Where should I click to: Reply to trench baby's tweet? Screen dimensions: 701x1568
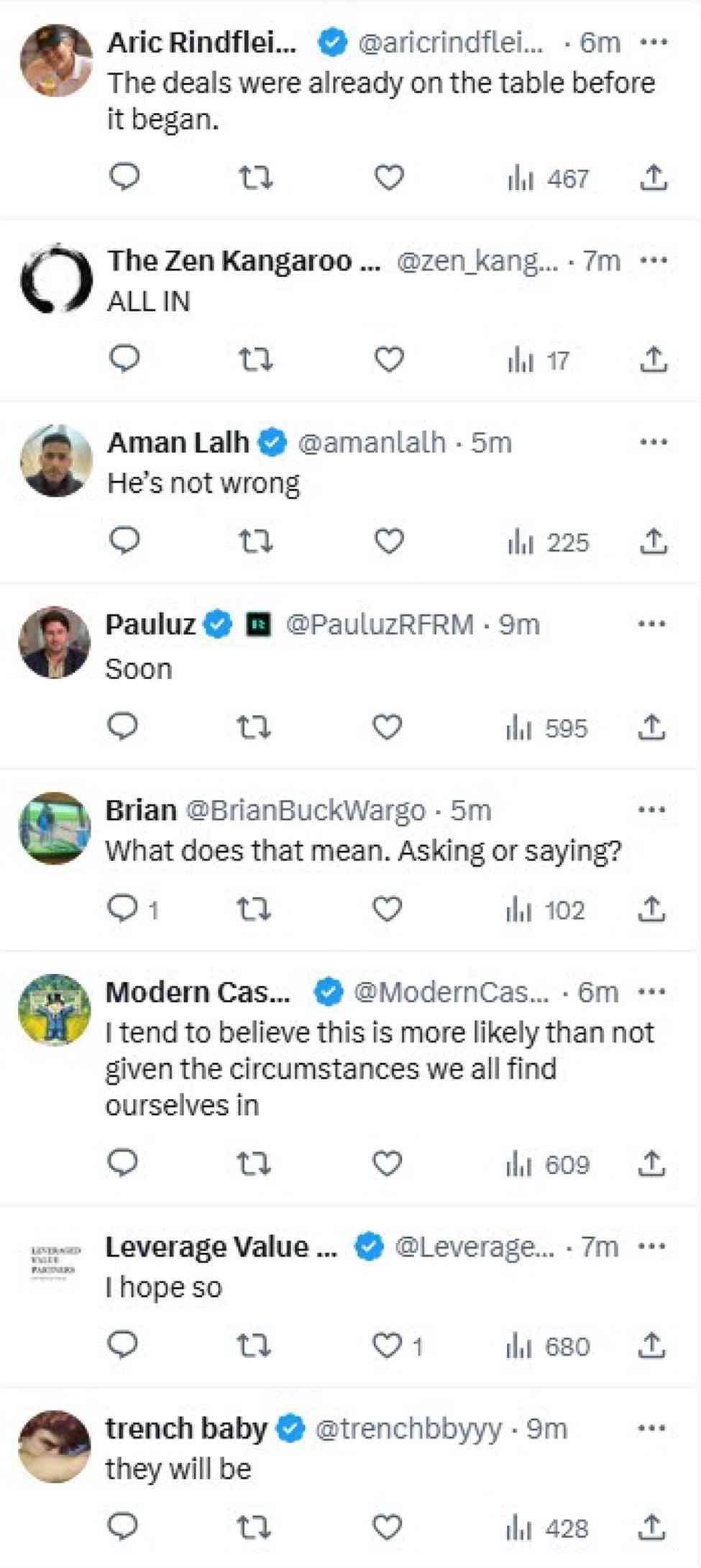(x=122, y=1526)
